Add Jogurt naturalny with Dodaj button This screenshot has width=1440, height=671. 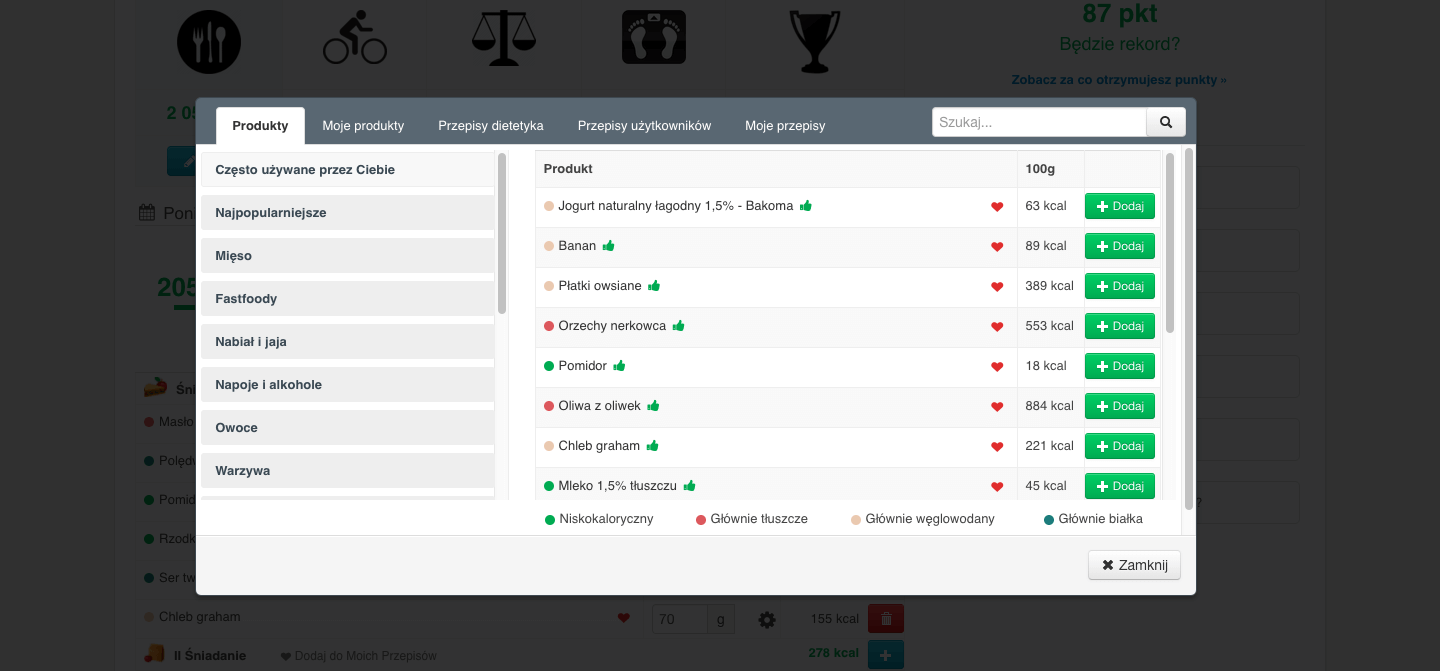1120,206
